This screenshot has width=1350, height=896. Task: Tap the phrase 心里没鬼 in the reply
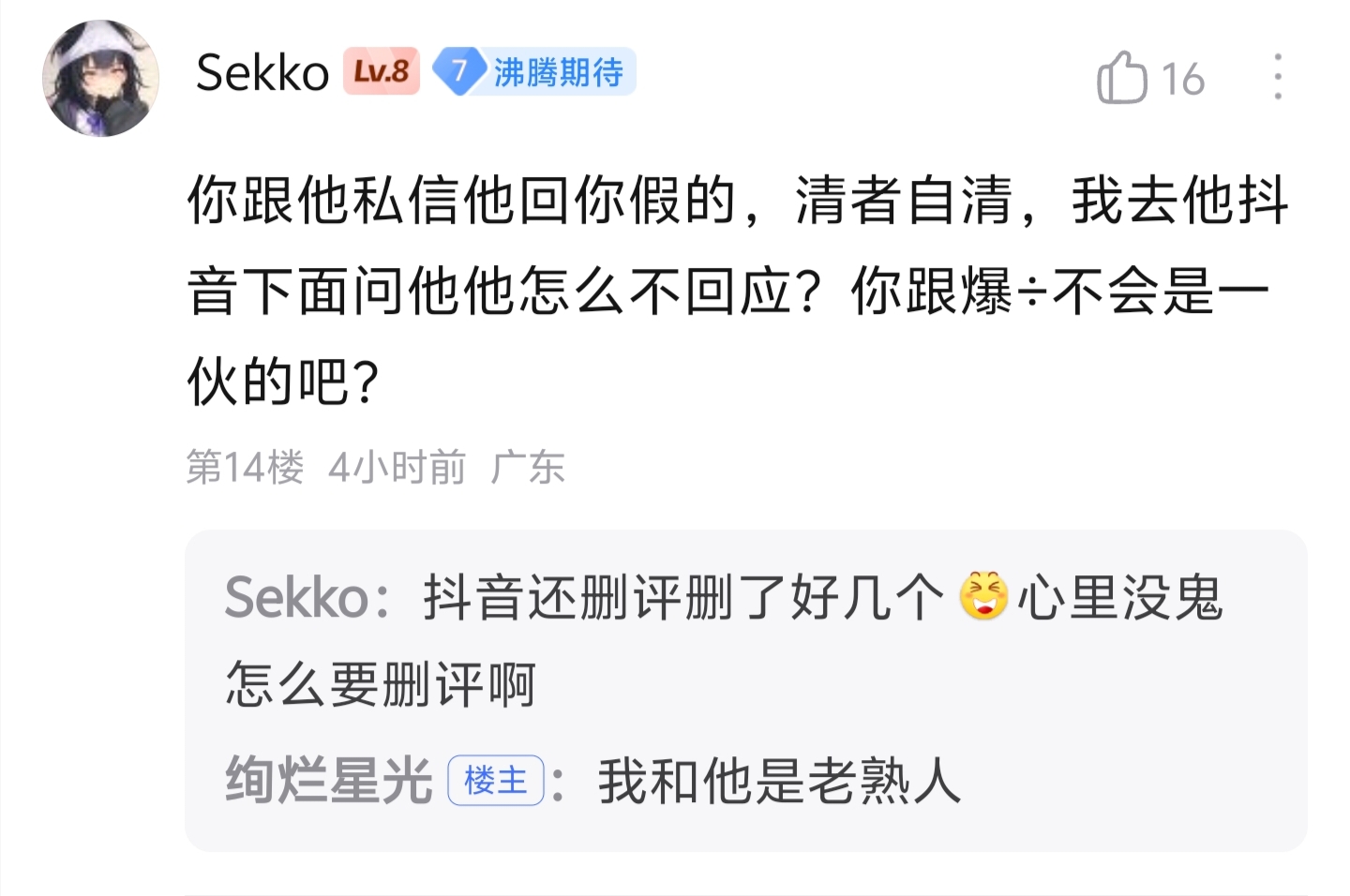coord(1120,597)
